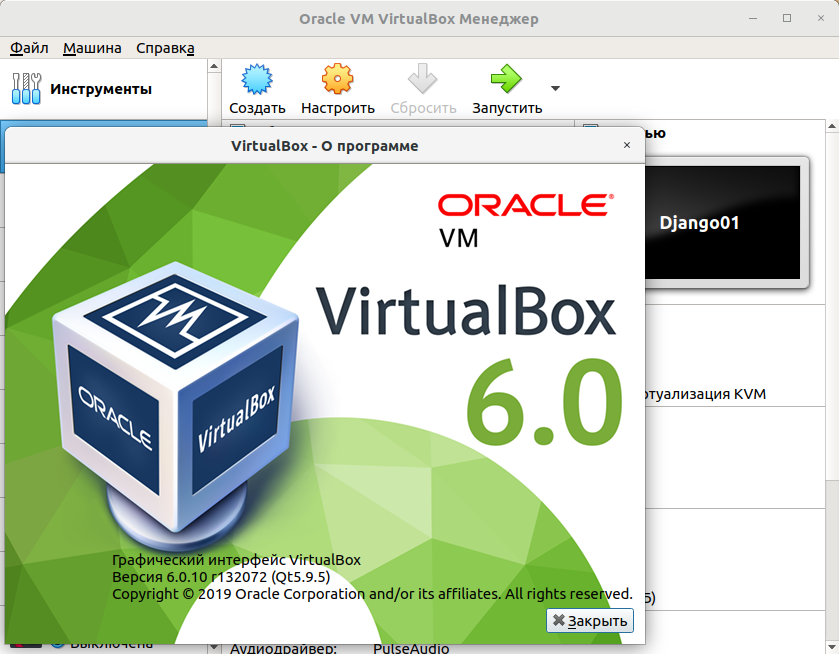Image resolution: width=839 pixels, height=654 pixels.
Task: Click the VM list scroll down arrow
Action: (x=214, y=648)
